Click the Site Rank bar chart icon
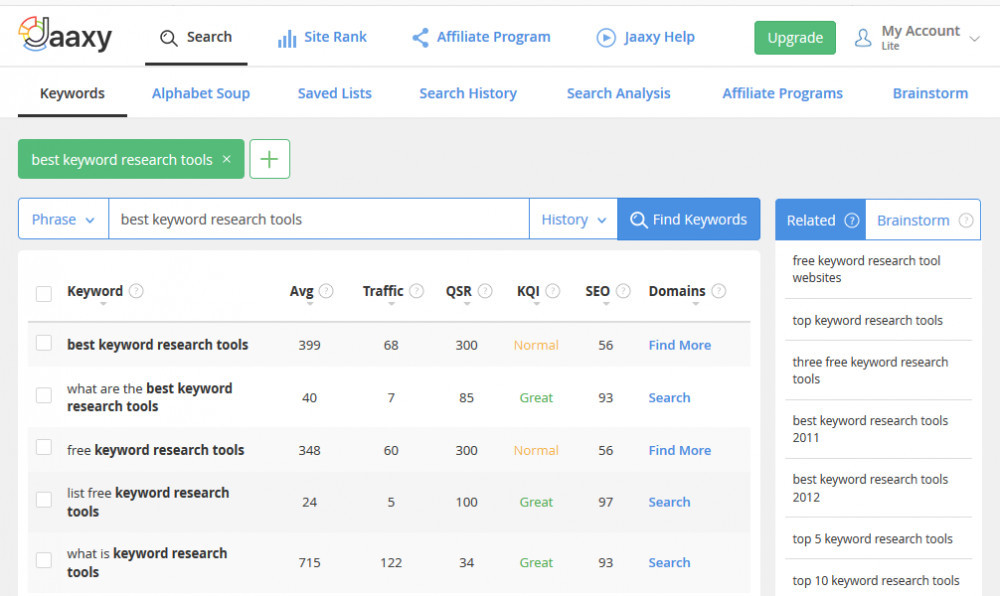The height and width of the screenshot is (596, 1000). click(x=286, y=38)
